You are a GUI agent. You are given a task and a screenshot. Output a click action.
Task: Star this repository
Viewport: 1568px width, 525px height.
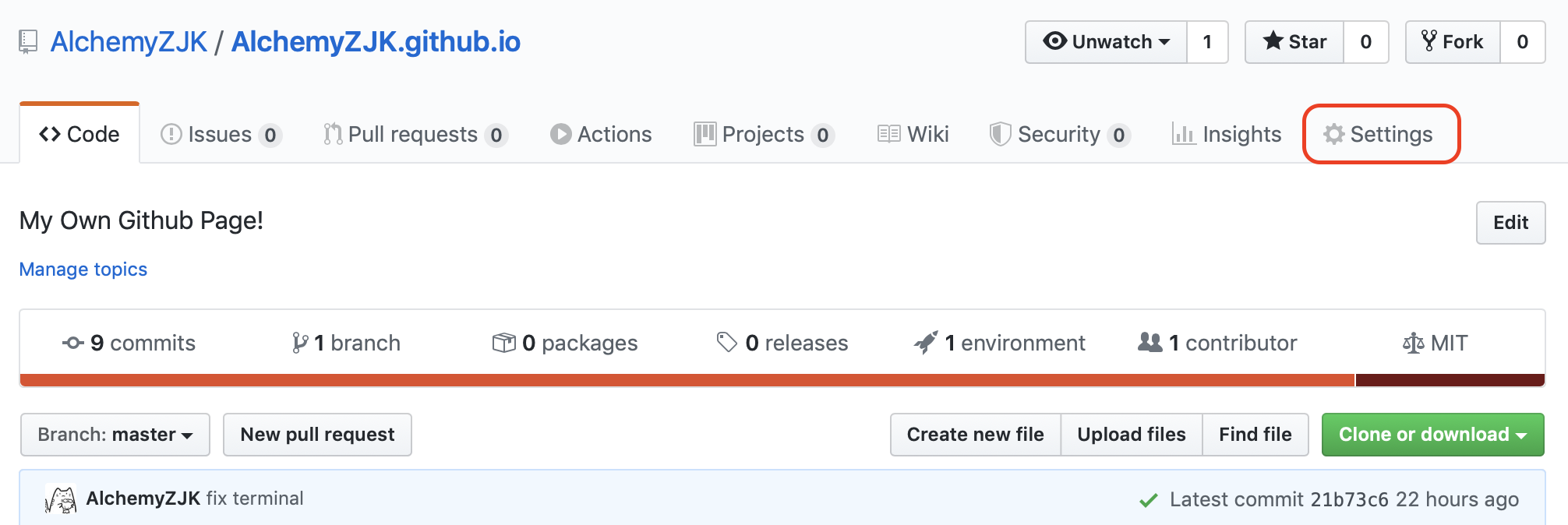pos(1294,42)
